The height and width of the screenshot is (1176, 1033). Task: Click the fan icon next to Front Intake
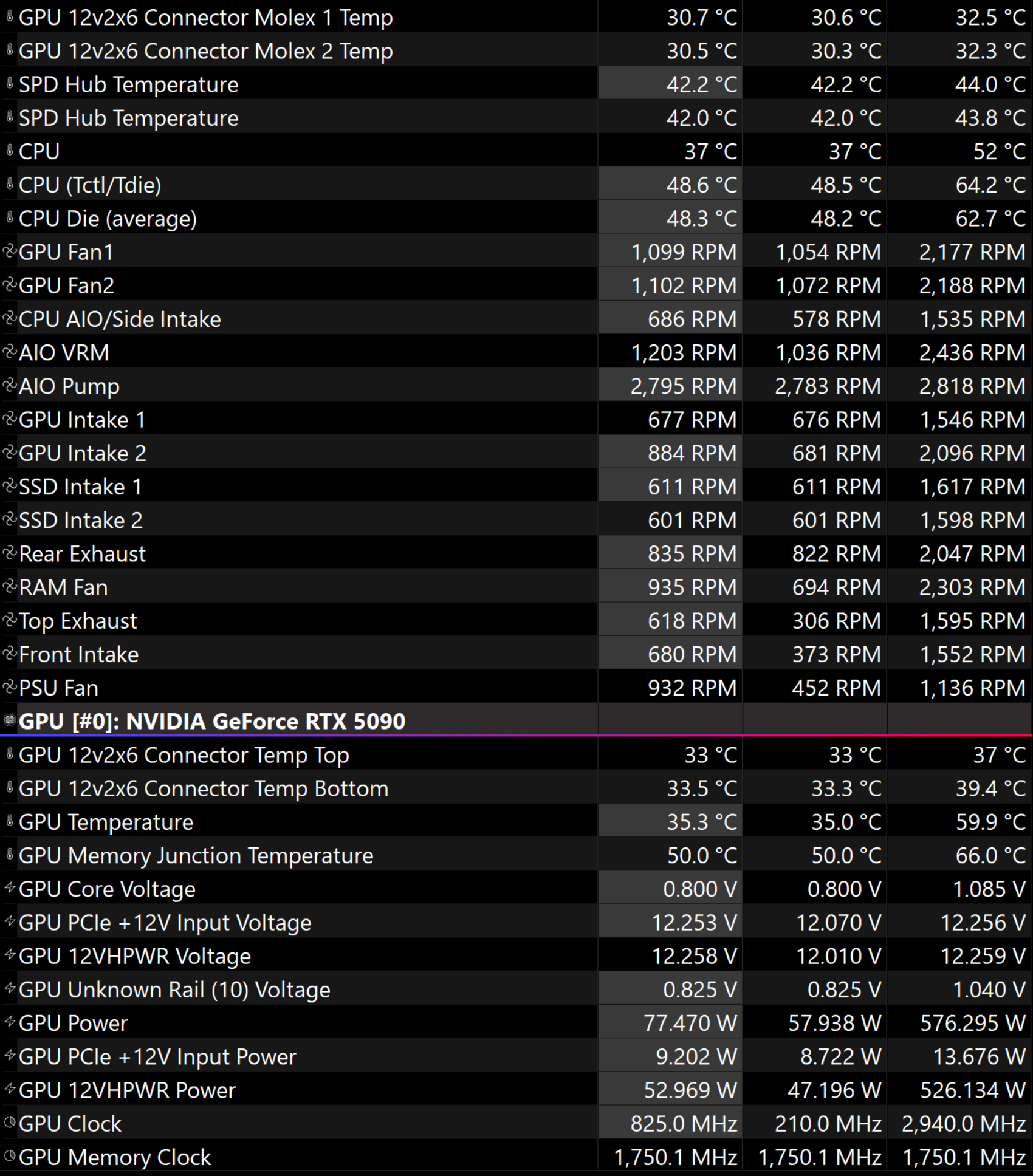[9, 654]
